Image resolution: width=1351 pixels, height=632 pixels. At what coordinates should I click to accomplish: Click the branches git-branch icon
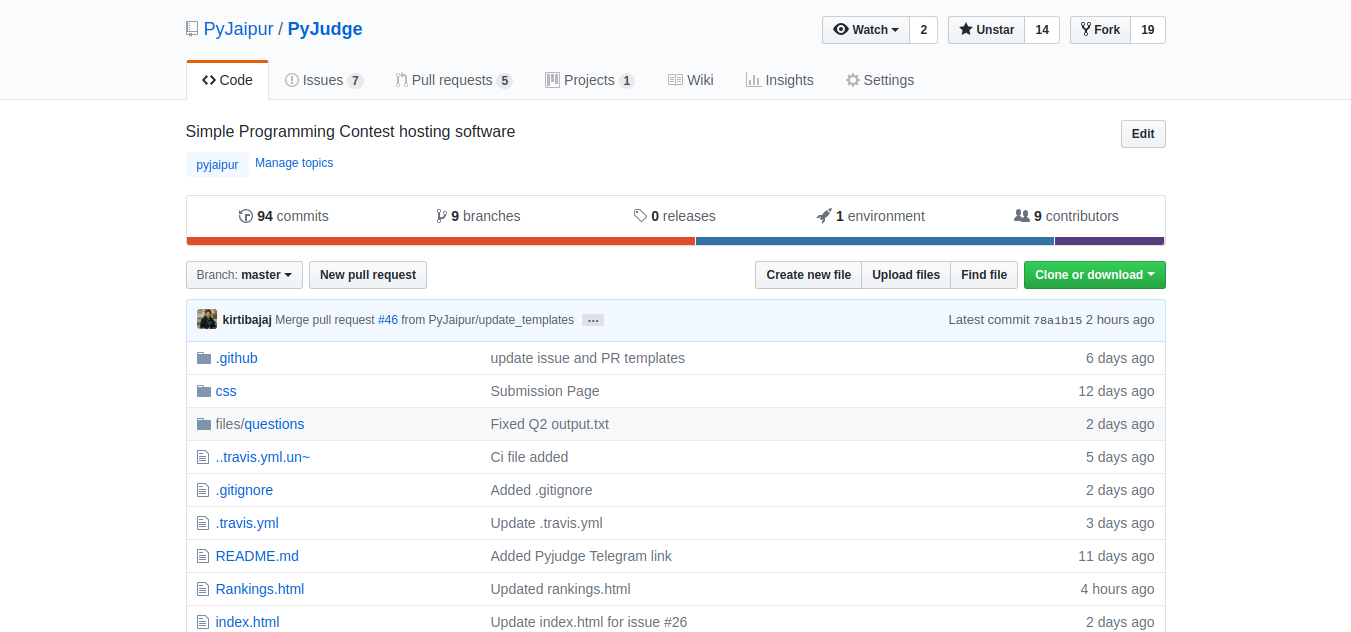click(442, 216)
